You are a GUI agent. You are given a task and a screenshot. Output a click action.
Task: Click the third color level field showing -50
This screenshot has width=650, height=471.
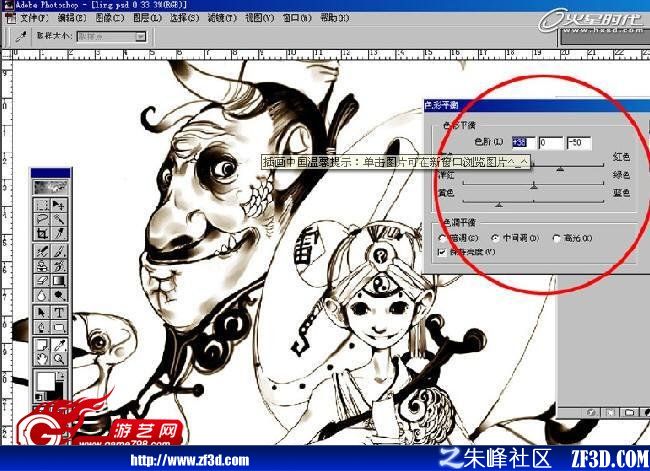point(579,143)
